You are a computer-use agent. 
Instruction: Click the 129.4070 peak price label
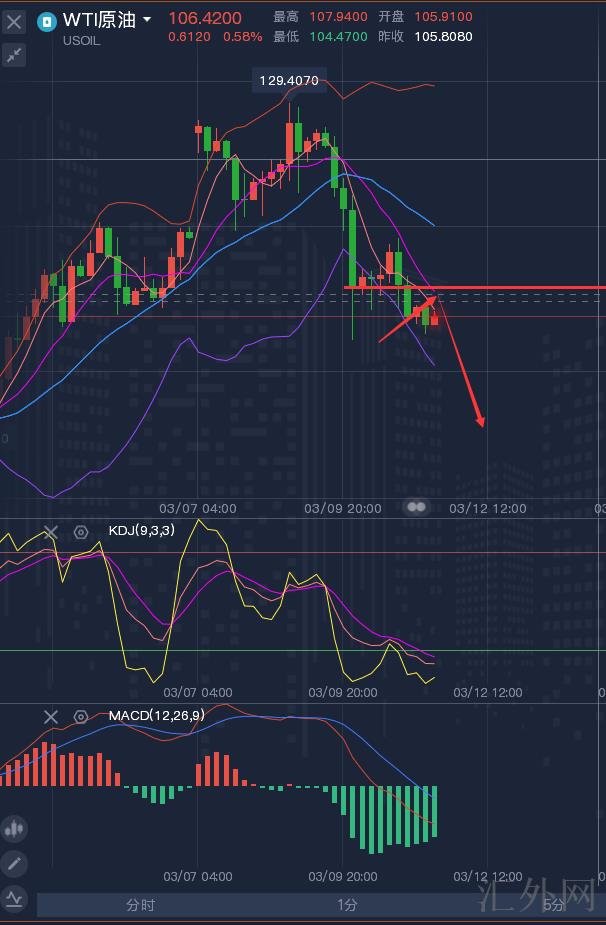coord(289,80)
